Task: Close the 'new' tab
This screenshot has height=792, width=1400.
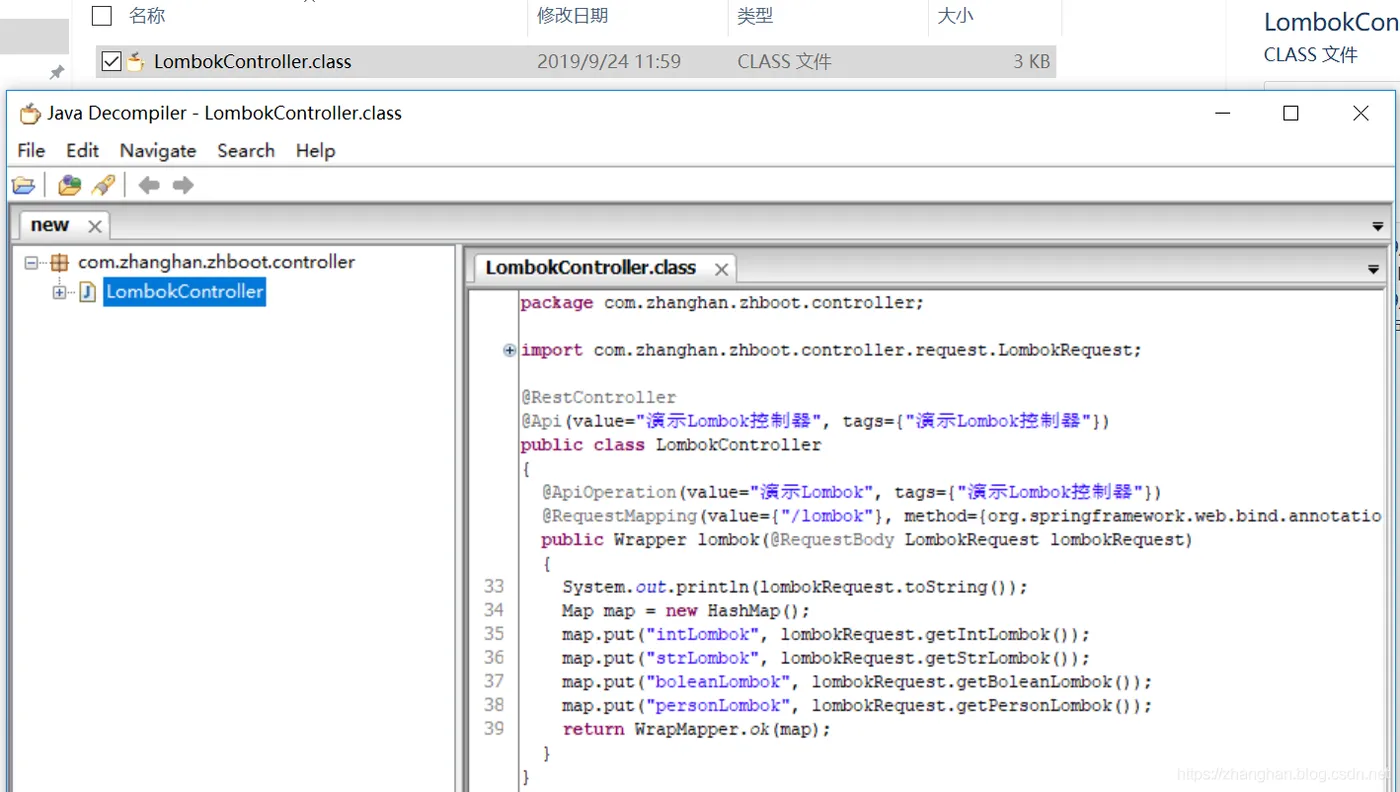Action: (95, 227)
